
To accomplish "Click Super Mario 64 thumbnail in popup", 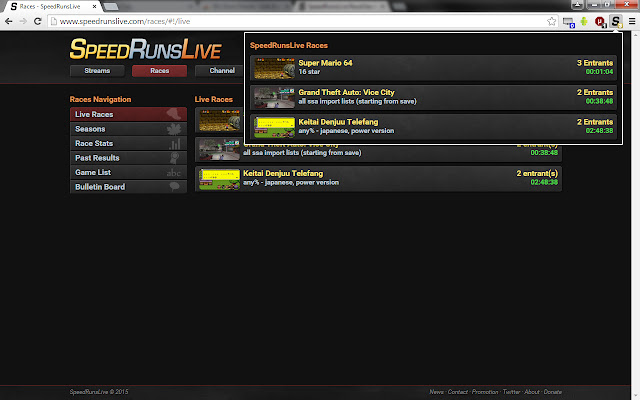I will click(274, 68).
